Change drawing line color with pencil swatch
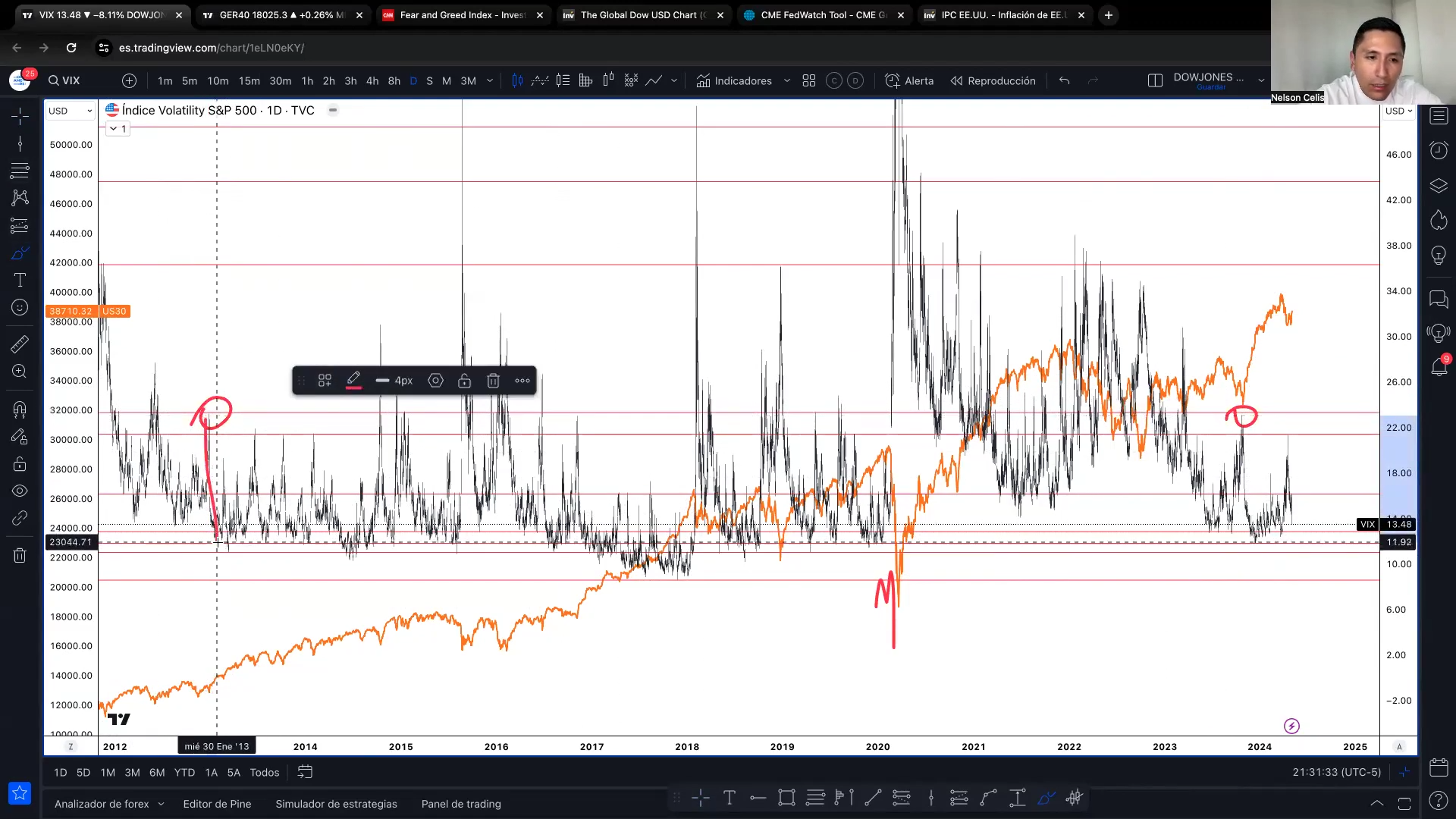Image resolution: width=1456 pixels, height=819 pixels. 353,381
